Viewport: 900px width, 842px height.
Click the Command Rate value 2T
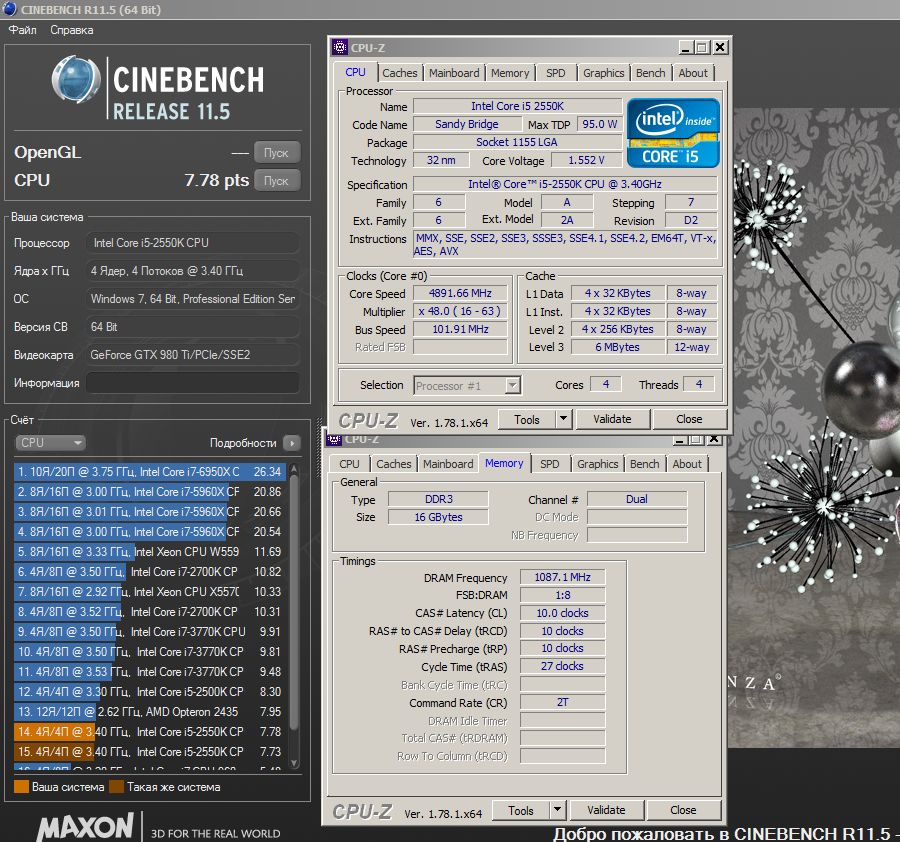tap(562, 703)
